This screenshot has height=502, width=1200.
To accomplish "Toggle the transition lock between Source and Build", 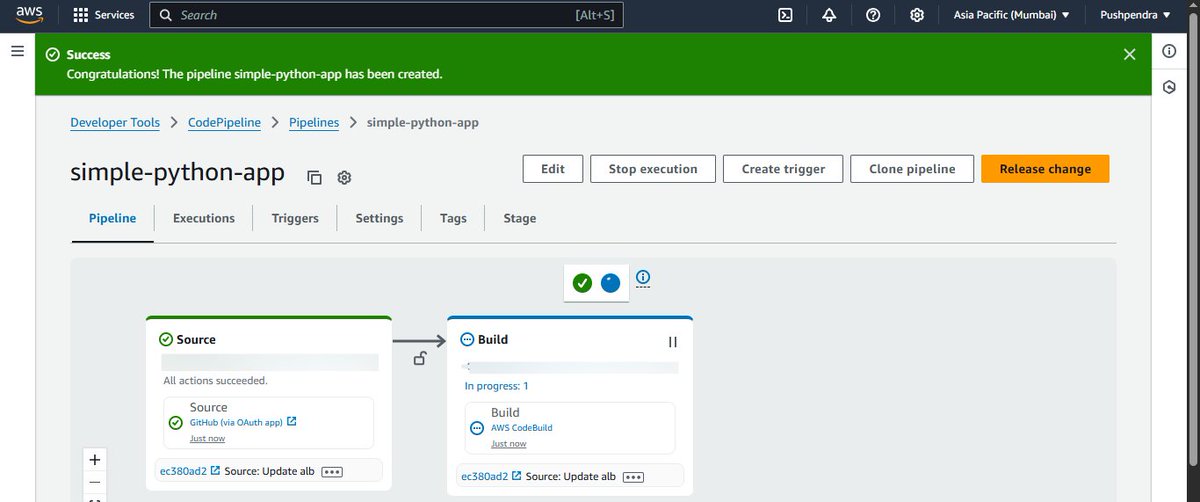I will [421, 359].
